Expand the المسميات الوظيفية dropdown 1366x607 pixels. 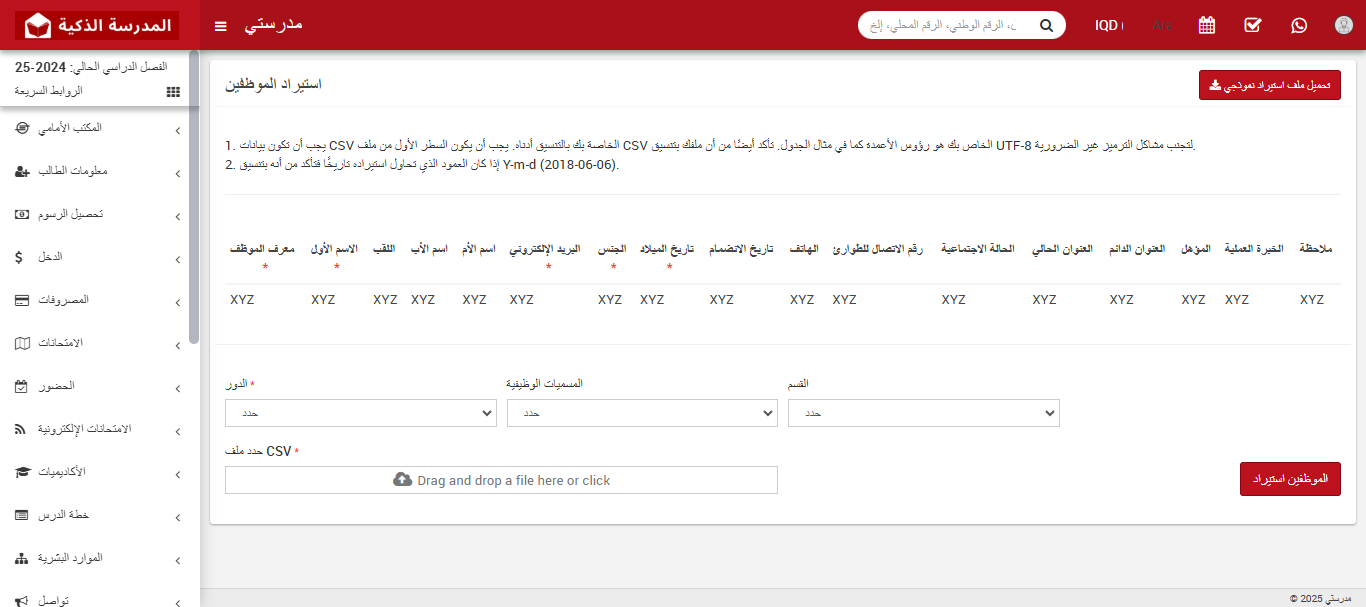641,412
